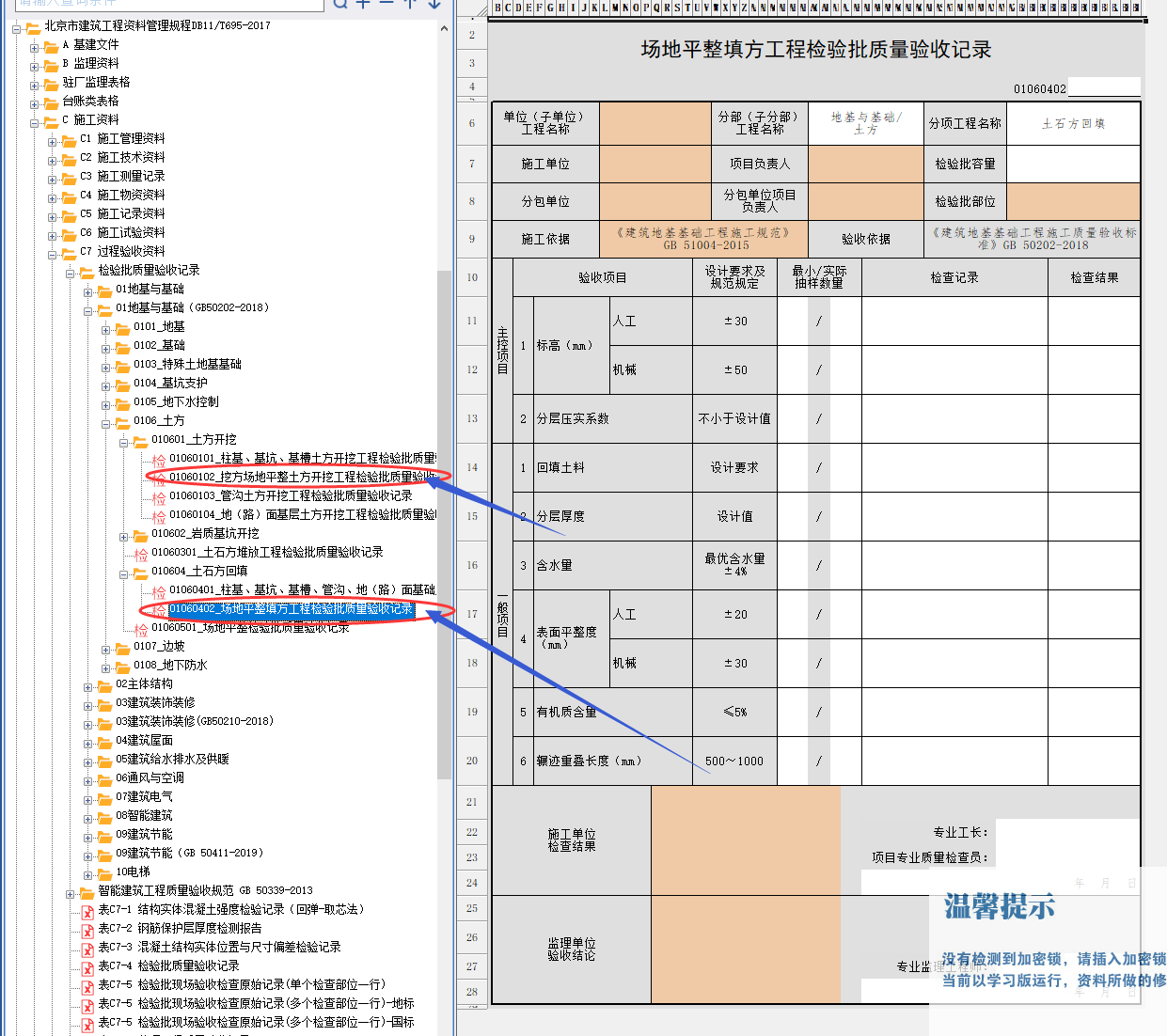Click the 项目负责人 orange input cell
Screen dimensions: 1167x1036
pos(866,164)
